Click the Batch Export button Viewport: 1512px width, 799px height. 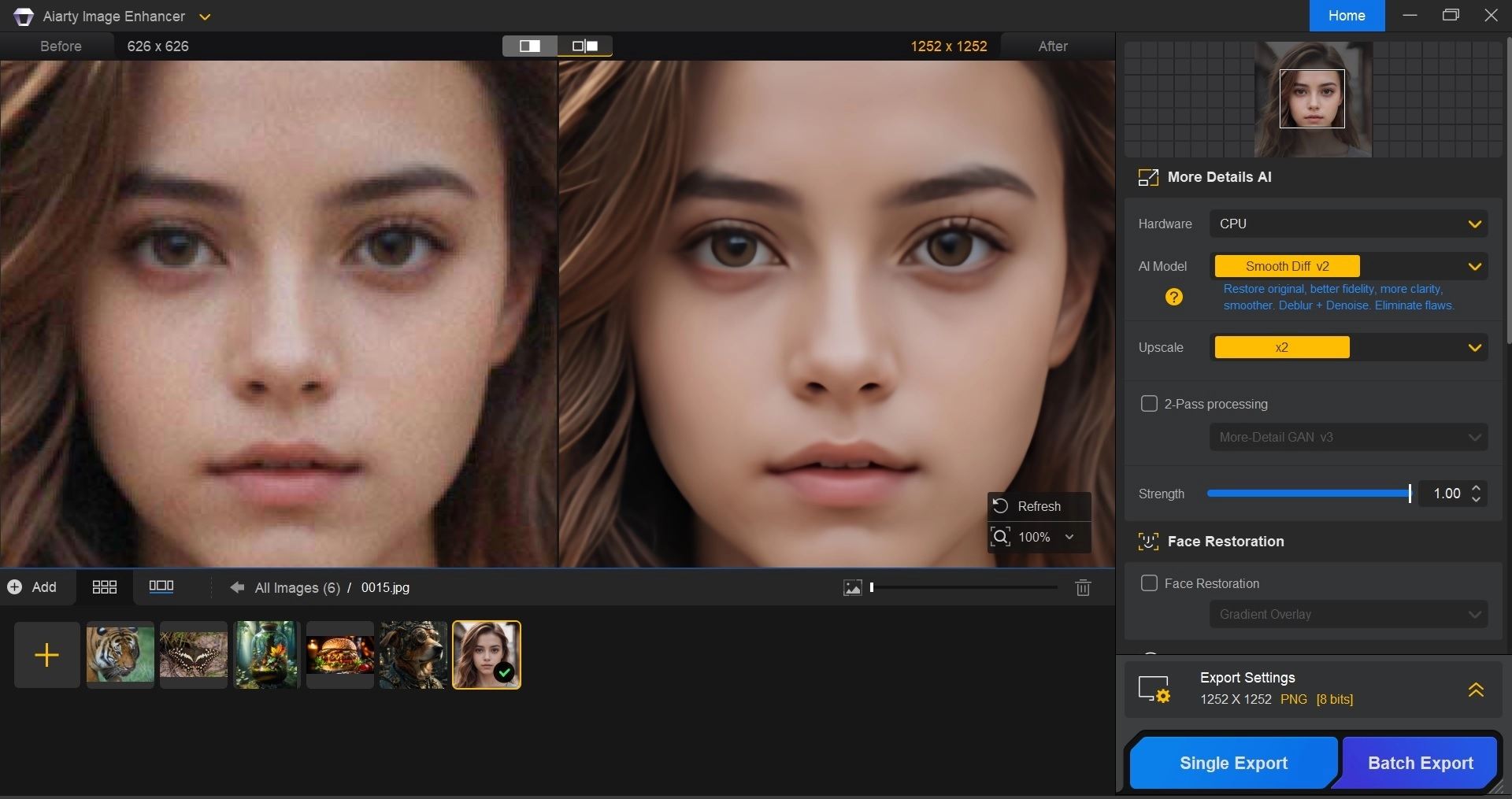(x=1420, y=763)
